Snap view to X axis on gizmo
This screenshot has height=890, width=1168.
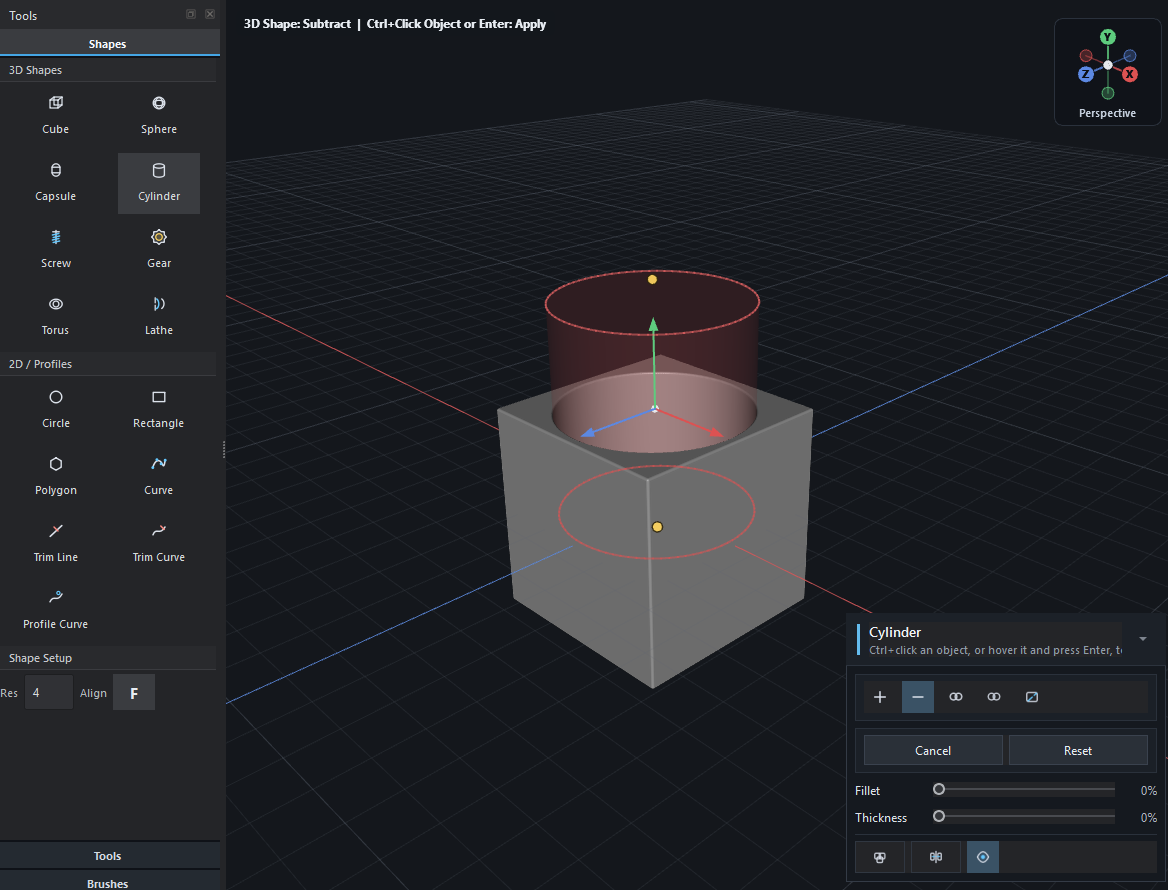pos(1130,74)
